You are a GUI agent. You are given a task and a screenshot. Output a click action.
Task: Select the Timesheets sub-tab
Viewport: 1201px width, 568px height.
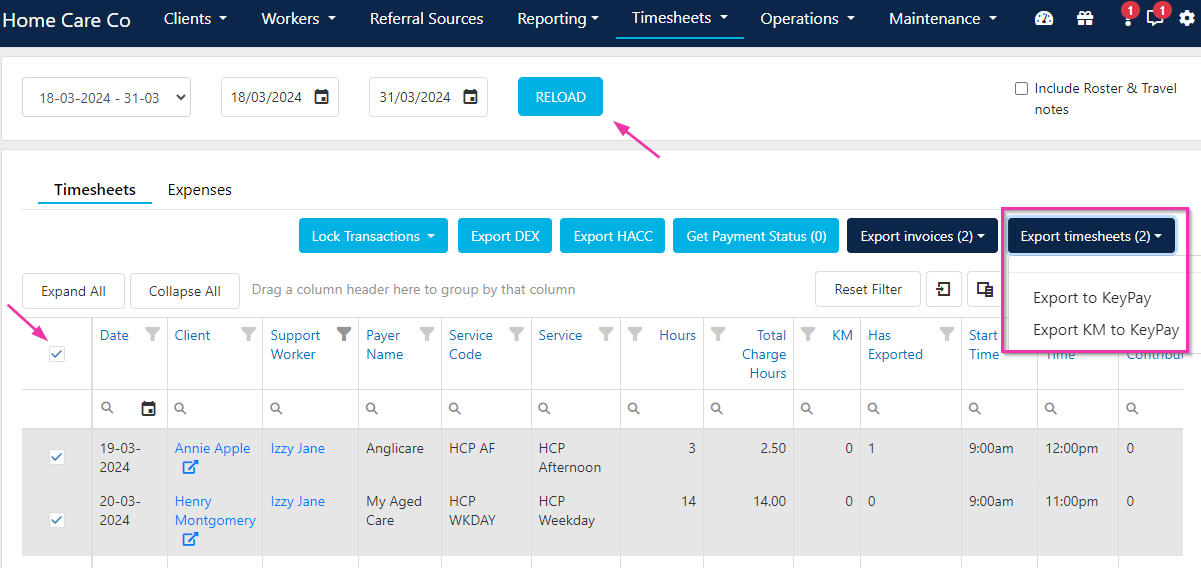(95, 189)
